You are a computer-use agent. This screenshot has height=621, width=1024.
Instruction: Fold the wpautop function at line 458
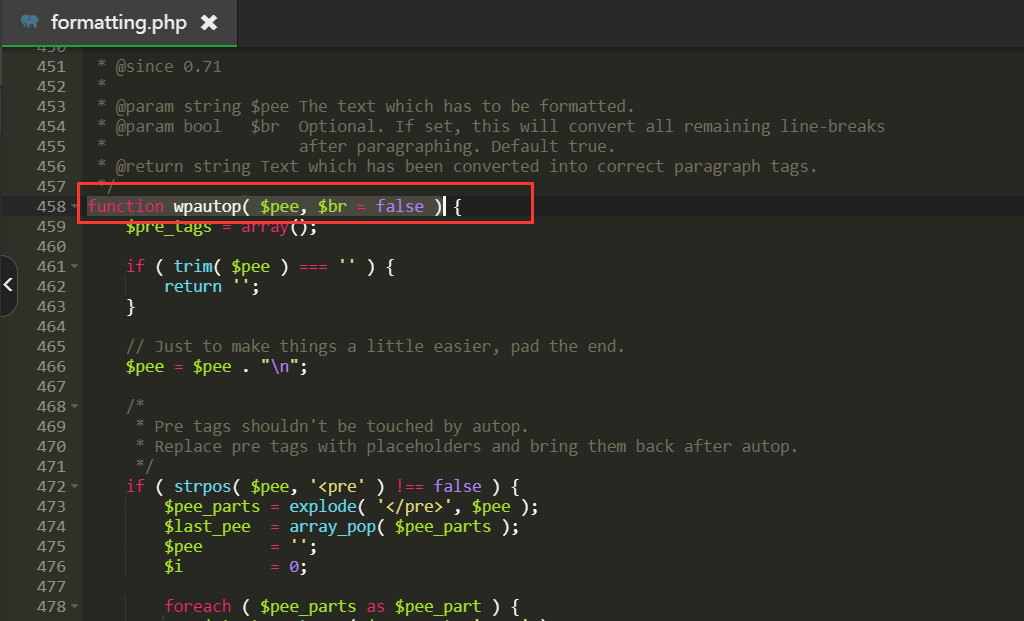(75, 207)
